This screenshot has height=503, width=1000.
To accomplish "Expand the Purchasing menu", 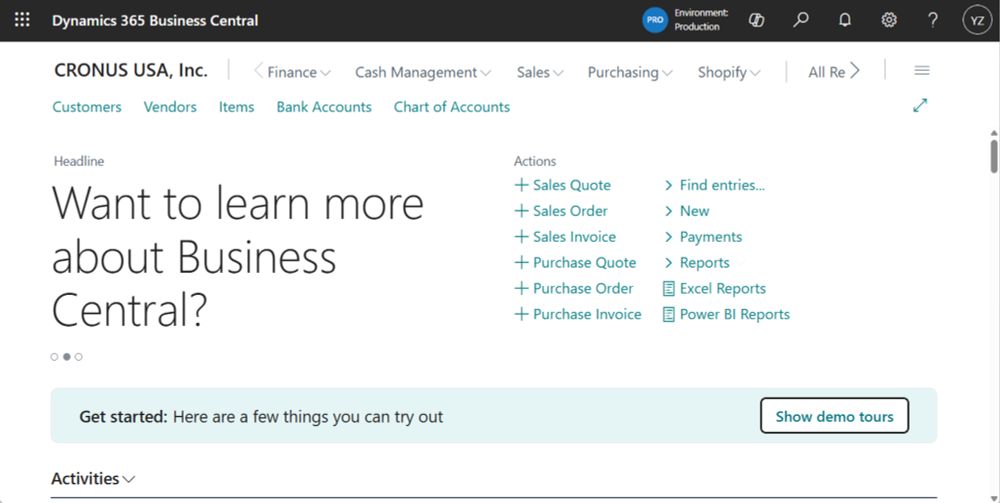I will click(629, 72).
